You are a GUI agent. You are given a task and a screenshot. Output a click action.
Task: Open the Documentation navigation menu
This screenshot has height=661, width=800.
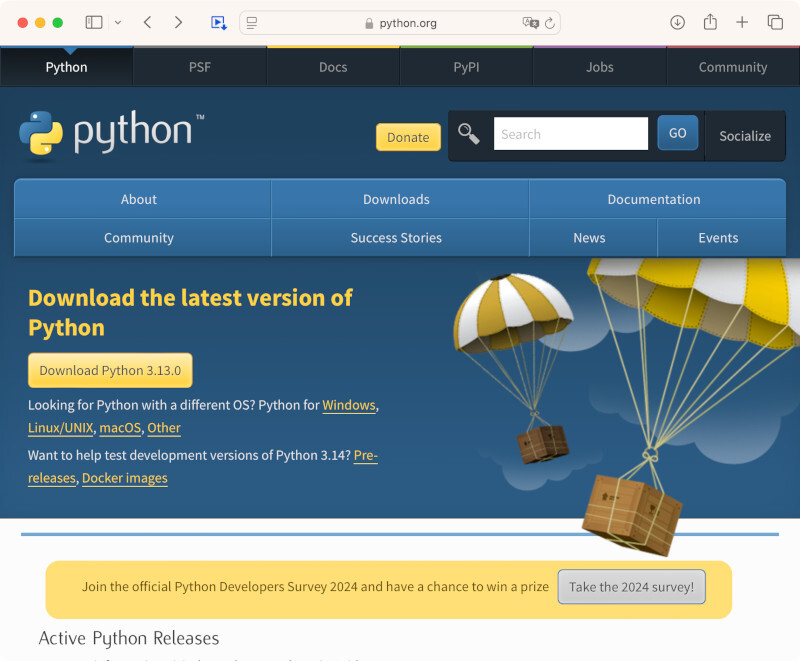click(x=654, y=199)
